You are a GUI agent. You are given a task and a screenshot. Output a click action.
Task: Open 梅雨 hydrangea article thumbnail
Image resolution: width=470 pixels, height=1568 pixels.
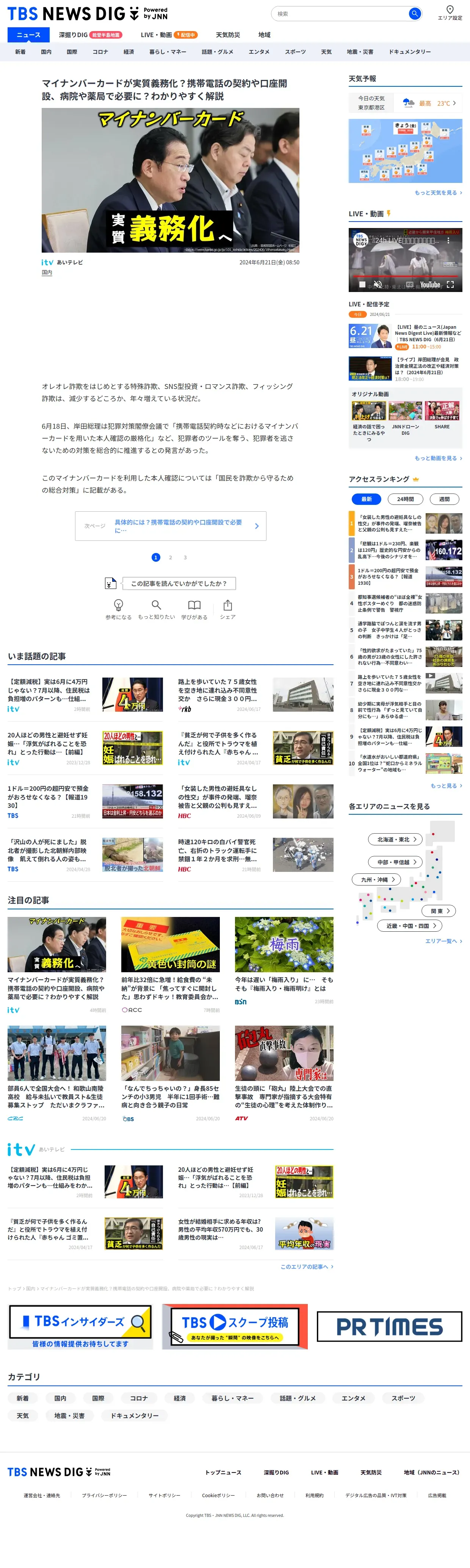(x=284, y=944)
